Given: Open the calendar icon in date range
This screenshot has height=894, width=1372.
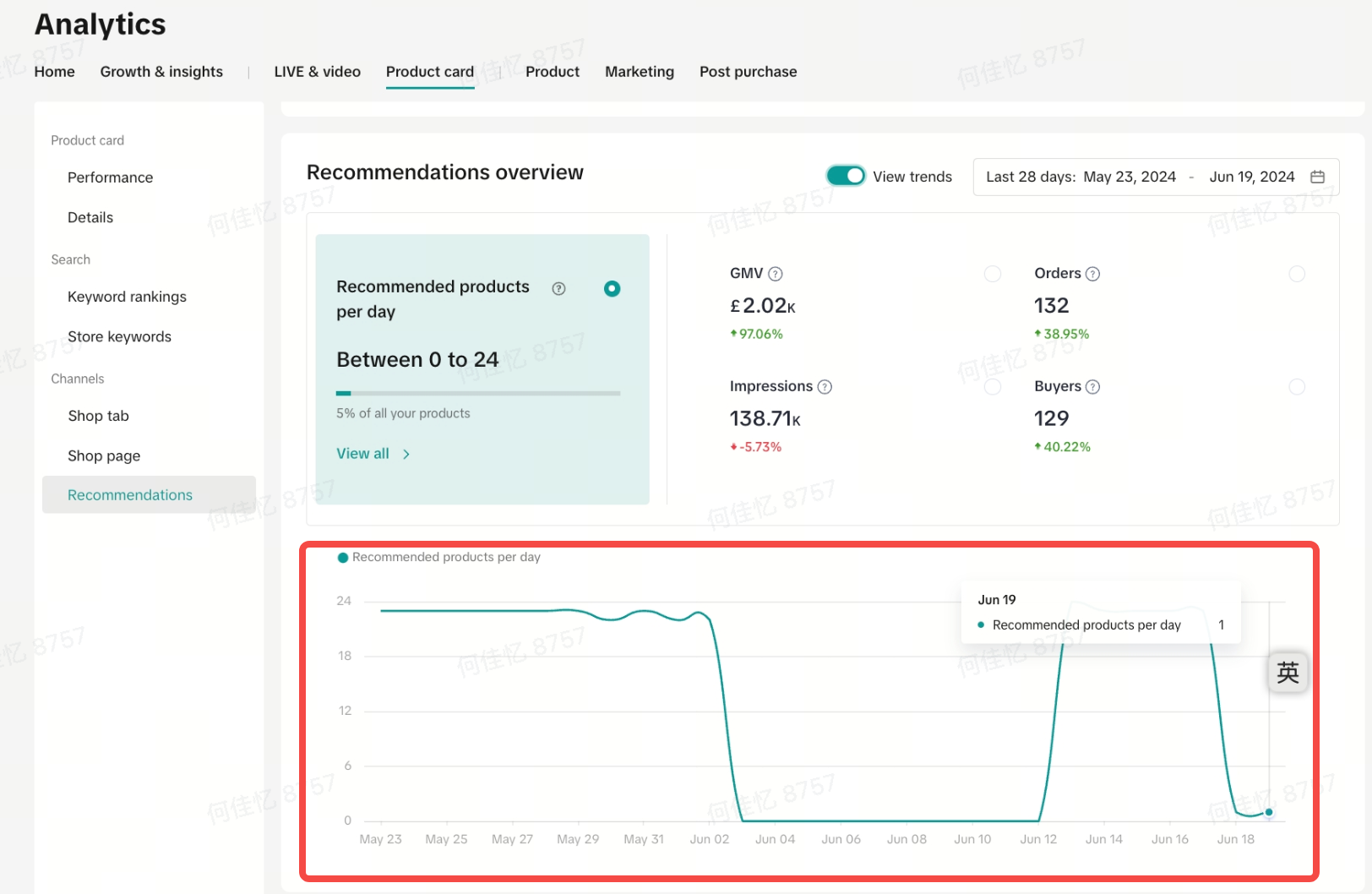Looking at the screenshot, I should coord(1317,177).
